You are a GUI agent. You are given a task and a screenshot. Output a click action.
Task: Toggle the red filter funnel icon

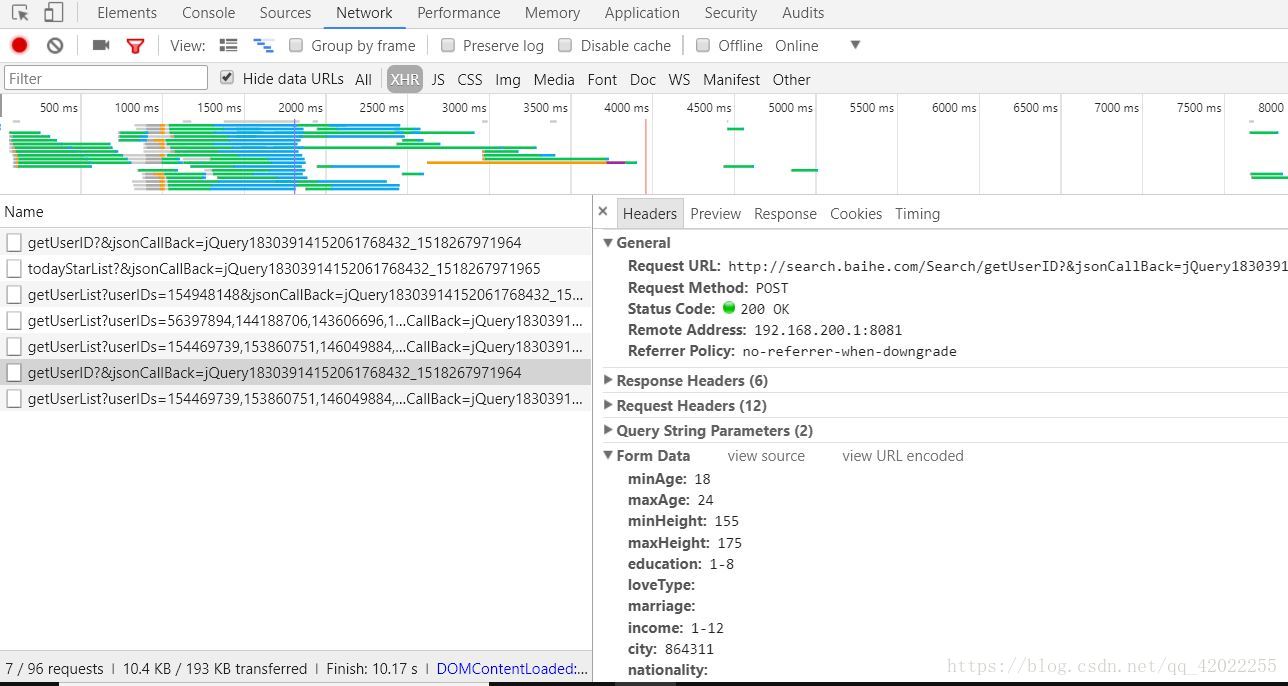pos(135,45)
